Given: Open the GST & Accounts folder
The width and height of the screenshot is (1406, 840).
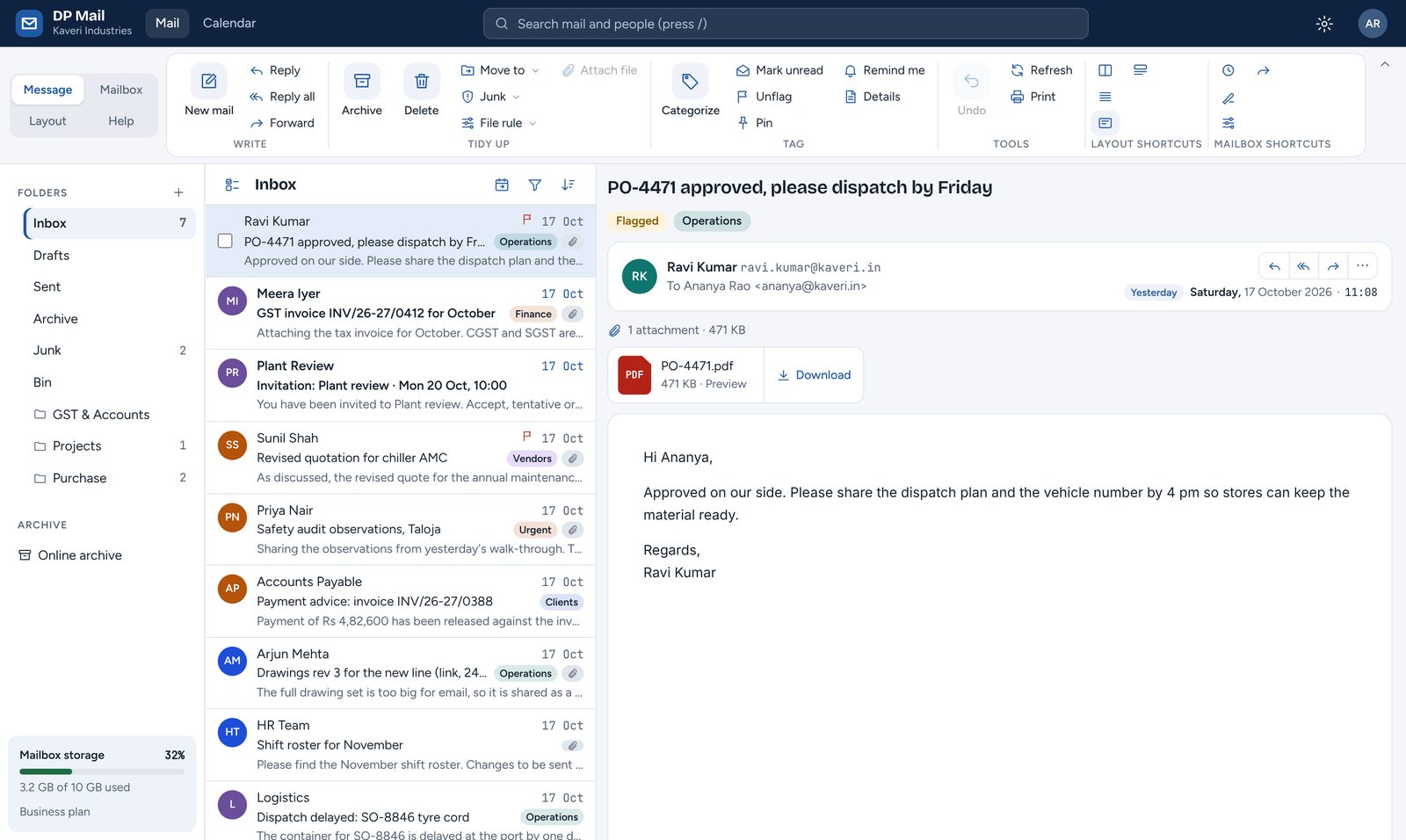Looking at the screenshot, I should 109,415.
